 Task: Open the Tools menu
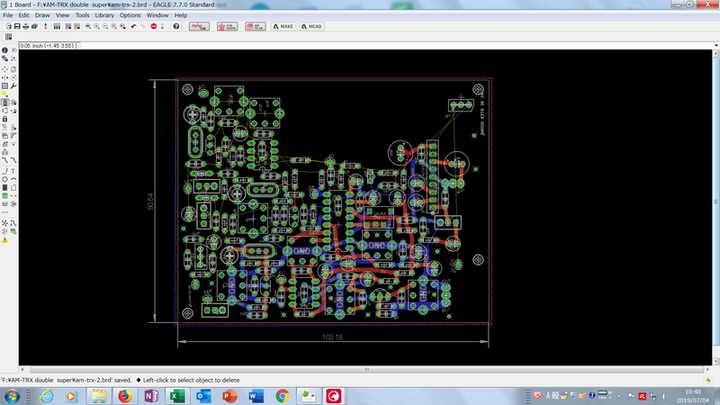(82, 16)
